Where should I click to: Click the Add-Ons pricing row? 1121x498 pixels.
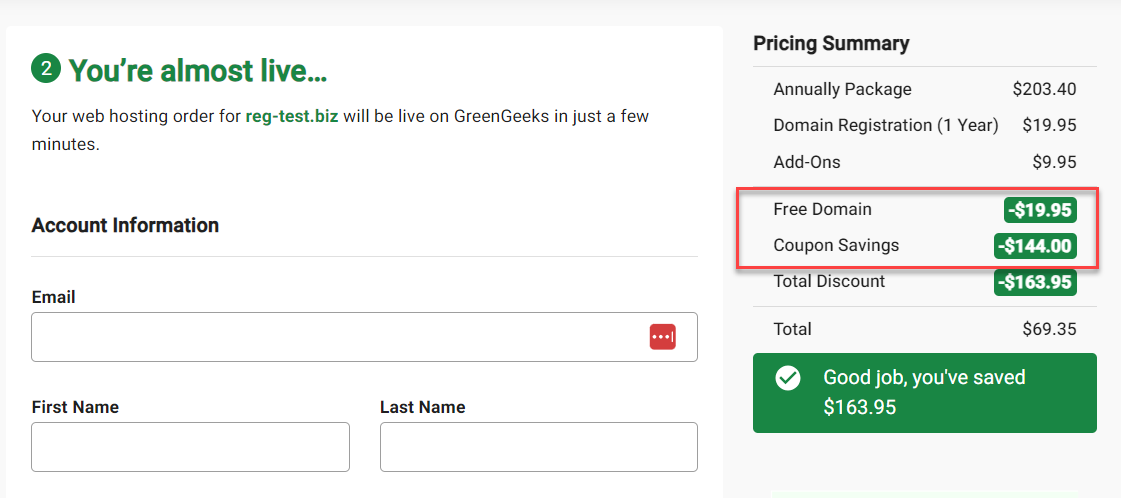[x=924, y=162]
